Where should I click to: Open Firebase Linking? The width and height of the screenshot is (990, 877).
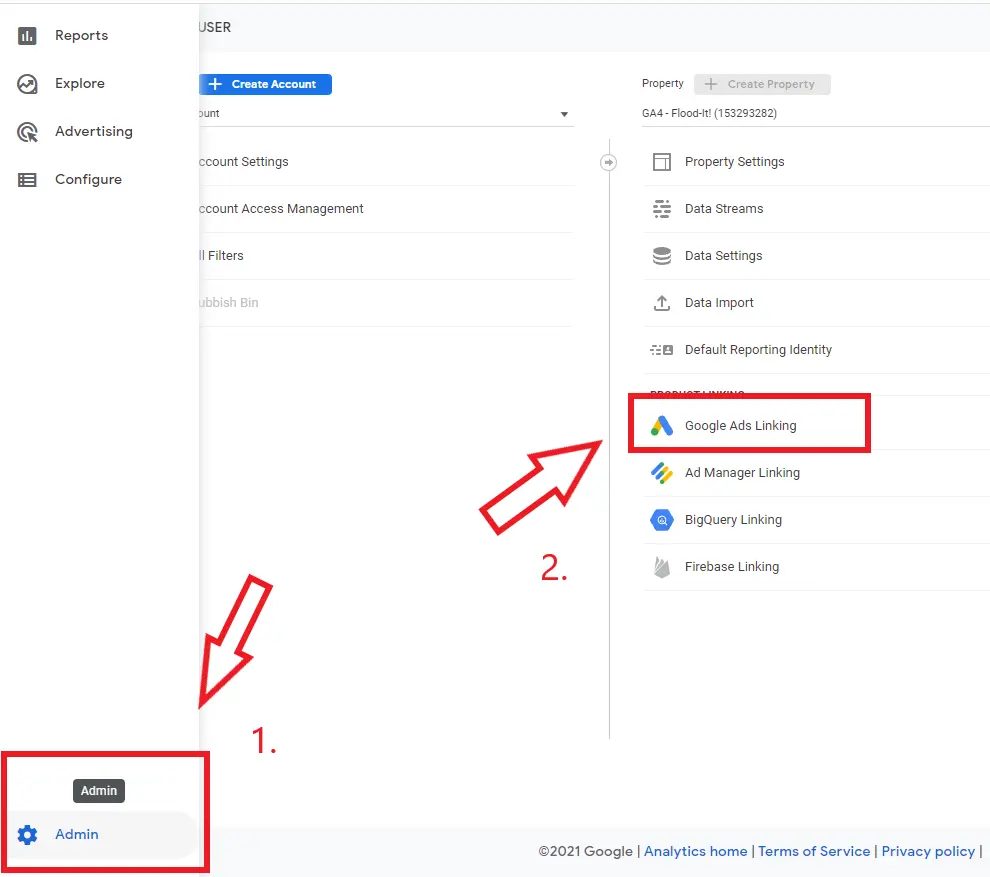click(731, 566)
